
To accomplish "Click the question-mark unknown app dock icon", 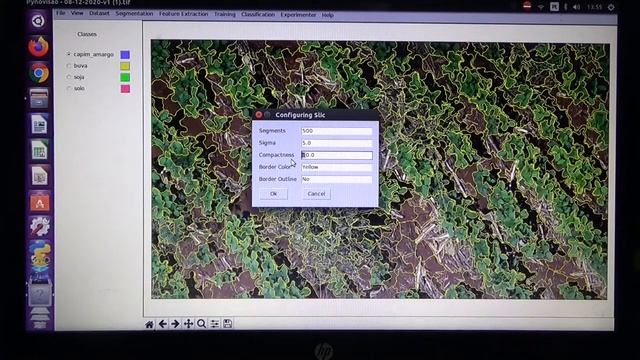I will [x=40, y=294].
